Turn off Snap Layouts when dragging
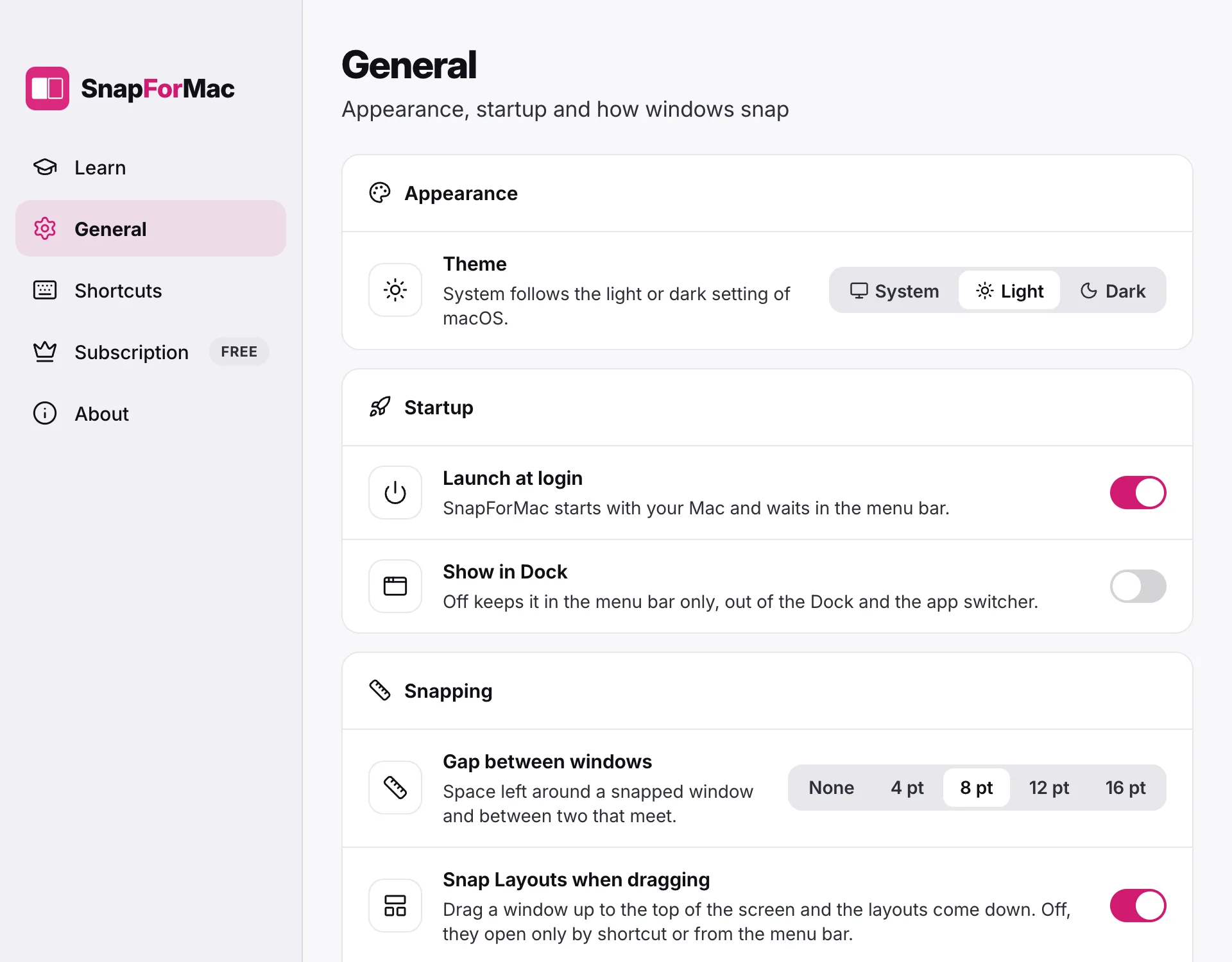The width and height of the screenshot is (1232, 962). pyautogui.click(x=1138, y=906)
